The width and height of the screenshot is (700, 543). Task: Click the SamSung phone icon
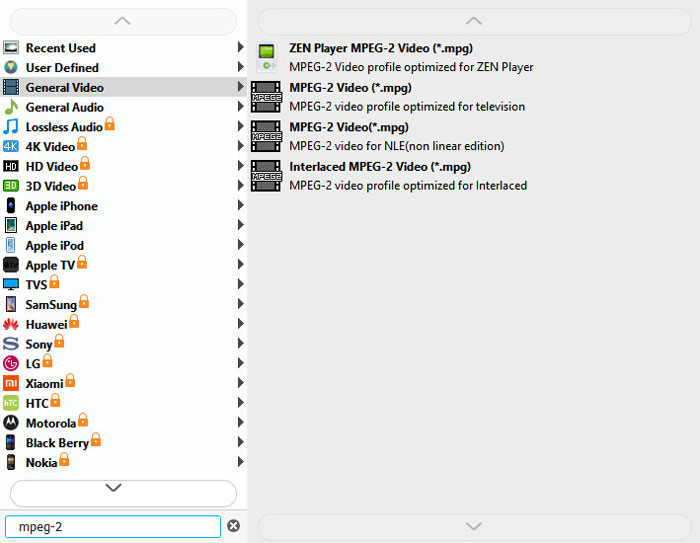tap(11, 305)
